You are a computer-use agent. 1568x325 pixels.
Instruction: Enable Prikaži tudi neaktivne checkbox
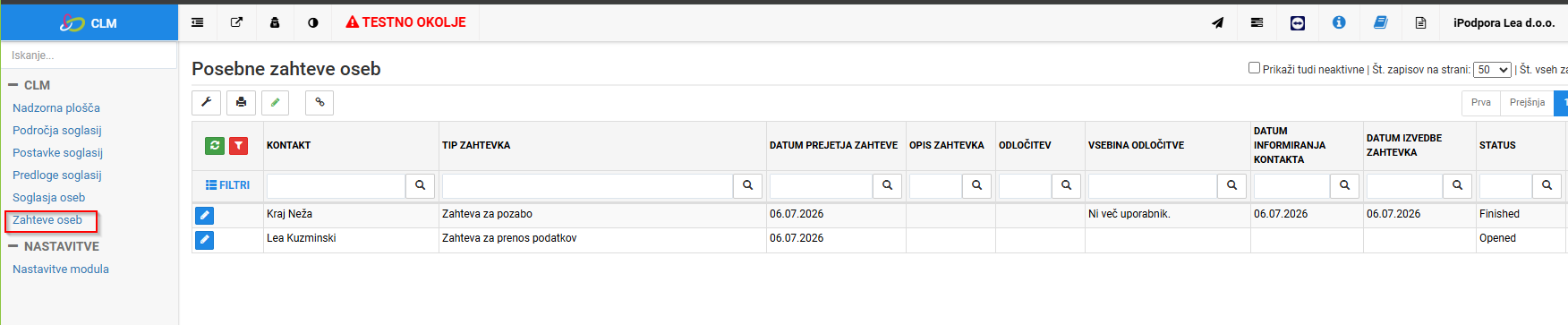pos(1254,68)
